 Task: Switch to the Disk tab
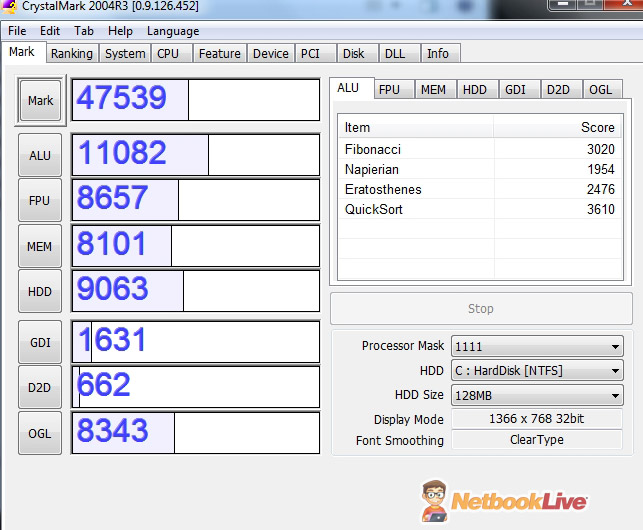click(357, 53)
